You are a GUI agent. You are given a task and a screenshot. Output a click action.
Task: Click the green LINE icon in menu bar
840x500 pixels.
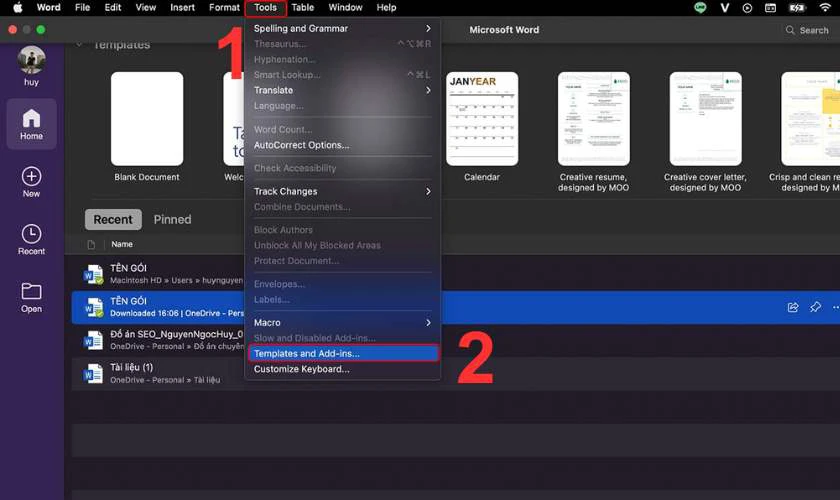click(x=700, y=8)
